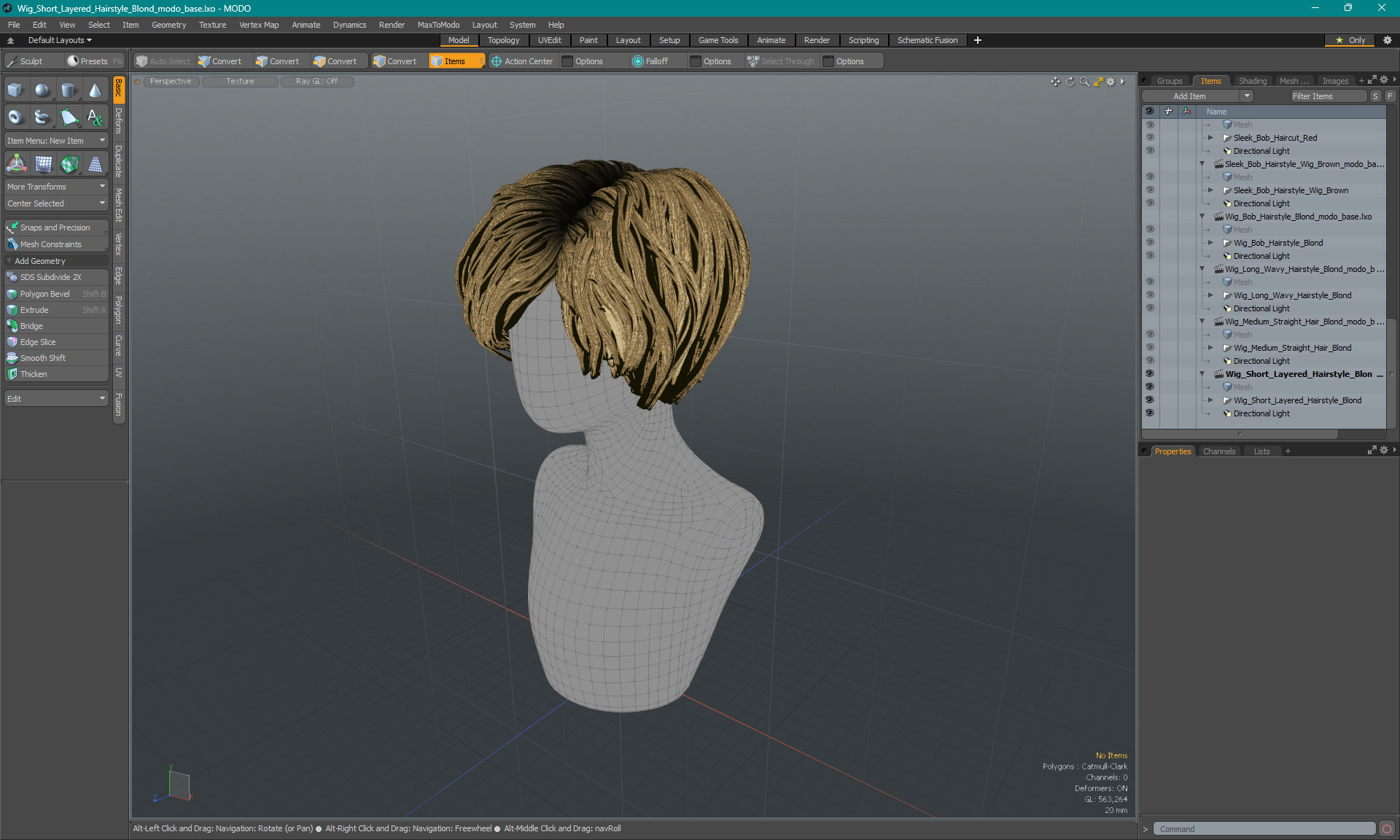Open the Deform vertical tab
The image size is (1400, 840).
click(119, 120)
